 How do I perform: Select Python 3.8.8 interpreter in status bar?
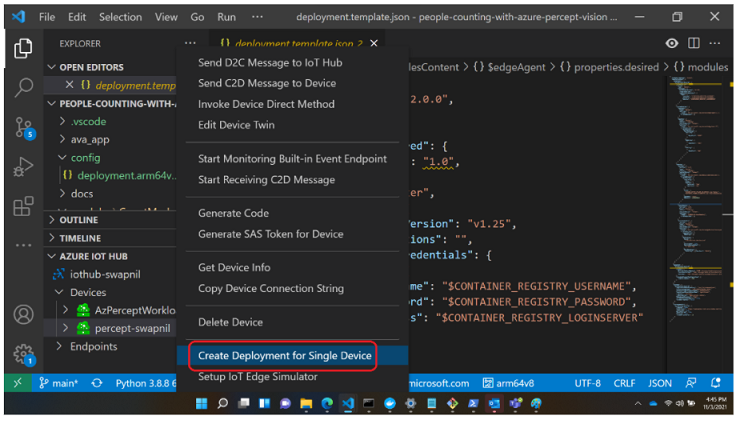[145, 383]
